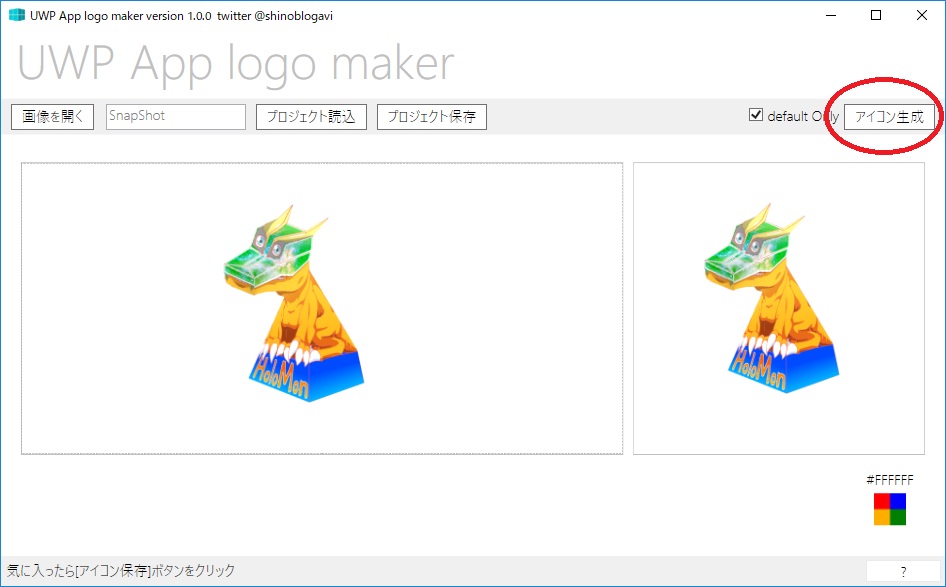Maximize the UWP App logo maker window
This screenshot has height=587, width=946.
876,16
